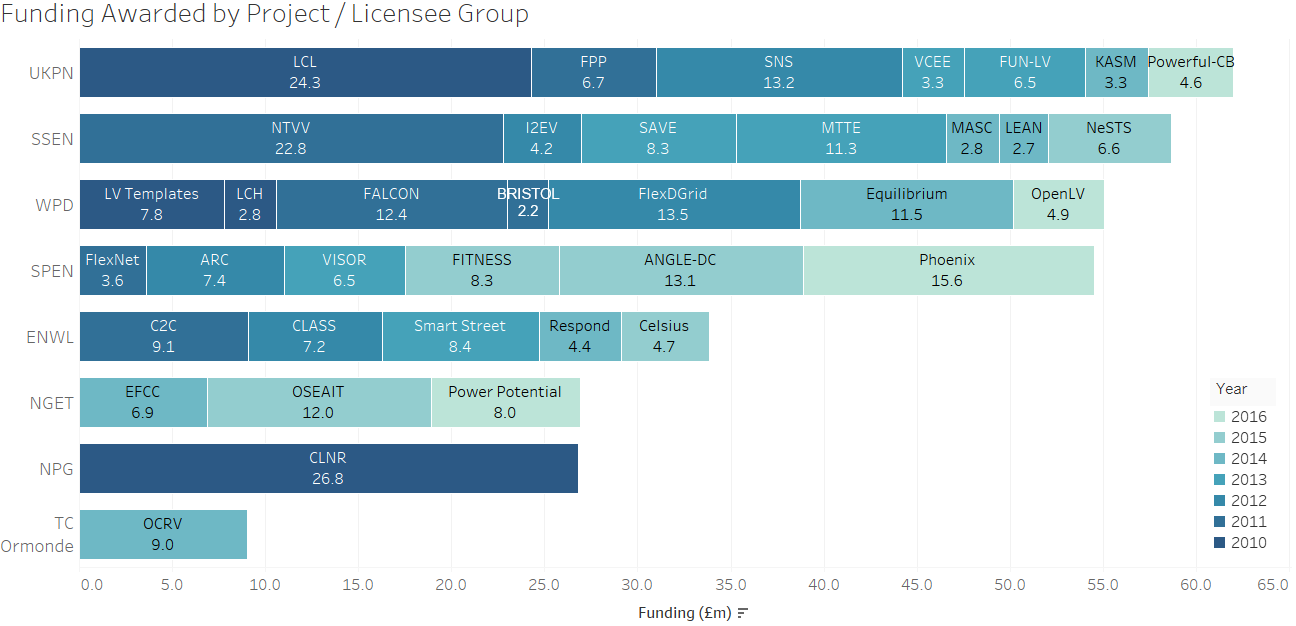The width and height of the screenshot is (1296, 626).
Task: Click the VCEE 3.3 bar segment
Action: (x=933, y=72)
